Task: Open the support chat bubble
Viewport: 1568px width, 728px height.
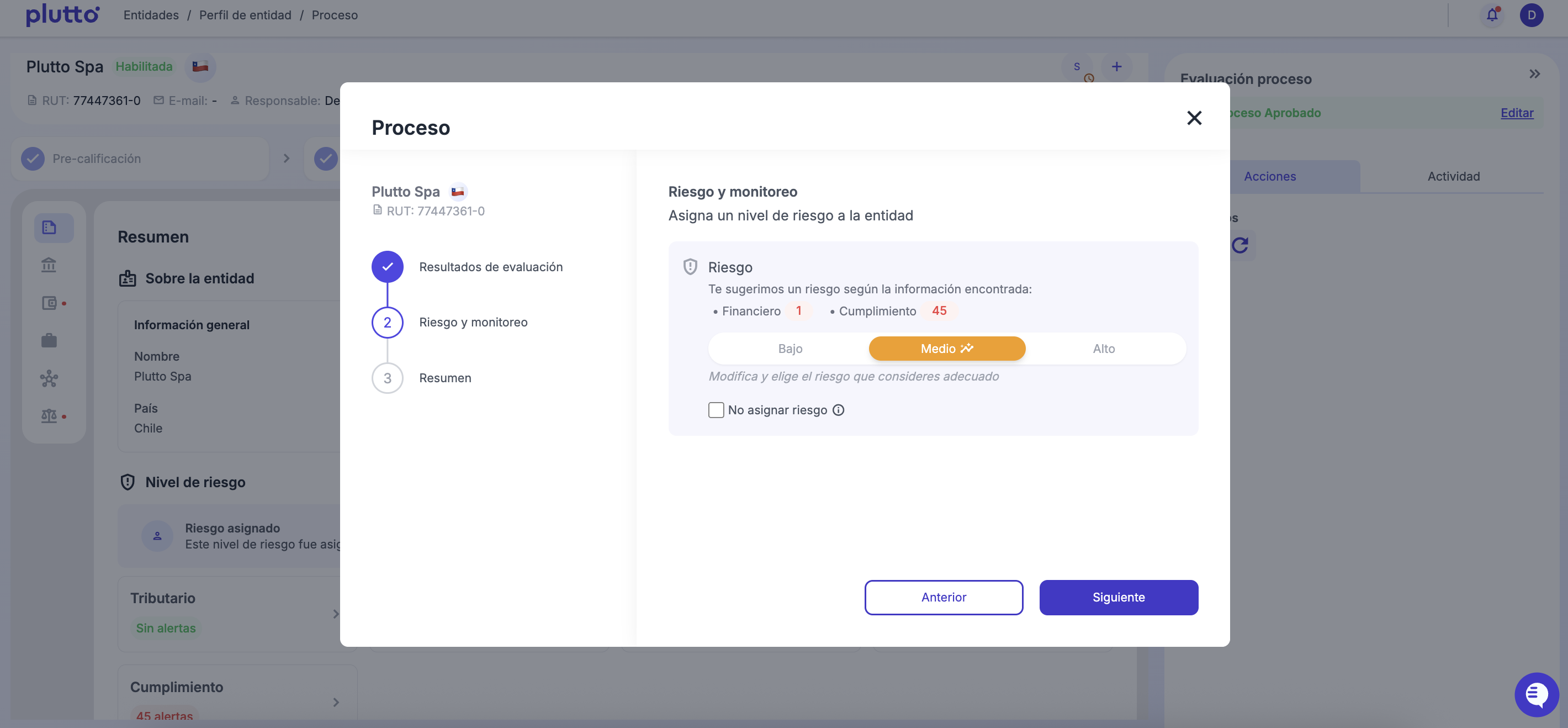Action: click(x=1536, y=694)
